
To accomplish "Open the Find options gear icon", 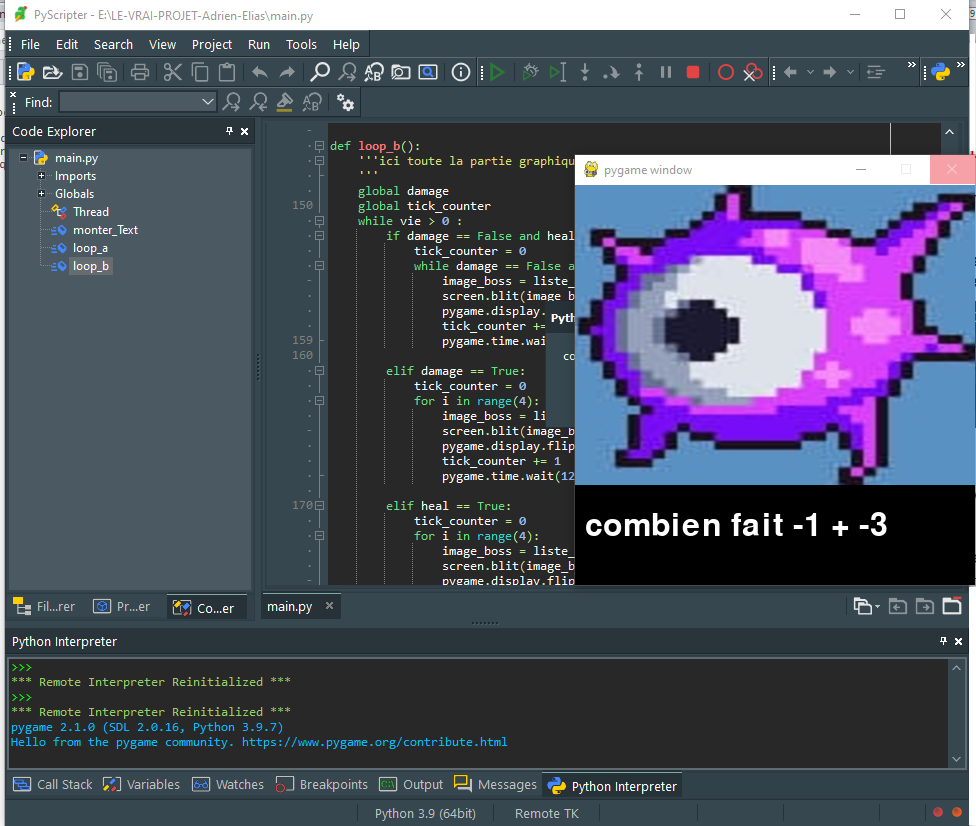I will [x=346, y=102].
